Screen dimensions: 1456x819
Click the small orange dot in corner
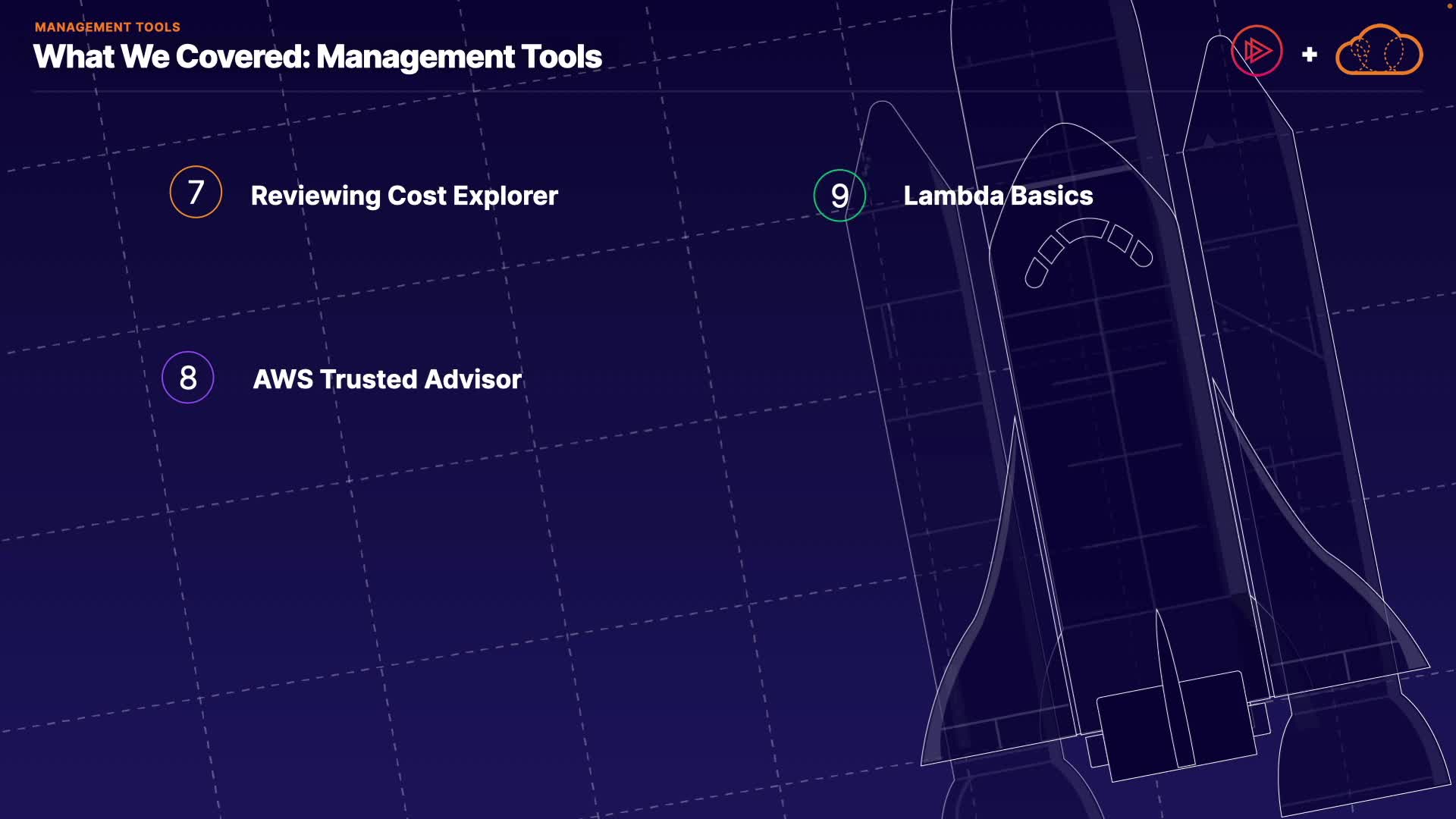point(1449,6)
